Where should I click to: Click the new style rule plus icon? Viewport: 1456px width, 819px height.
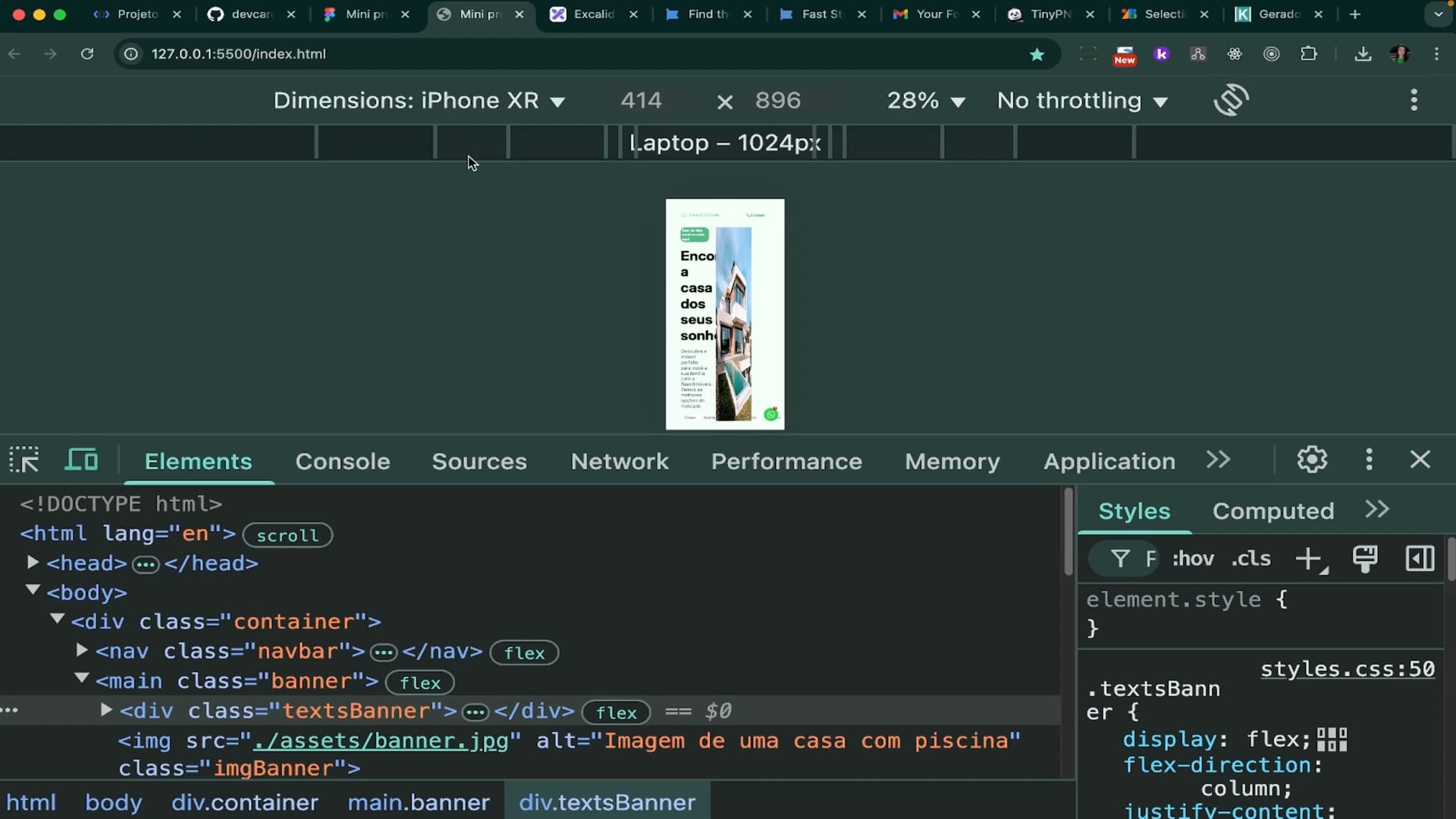(x=1311, y=560)
